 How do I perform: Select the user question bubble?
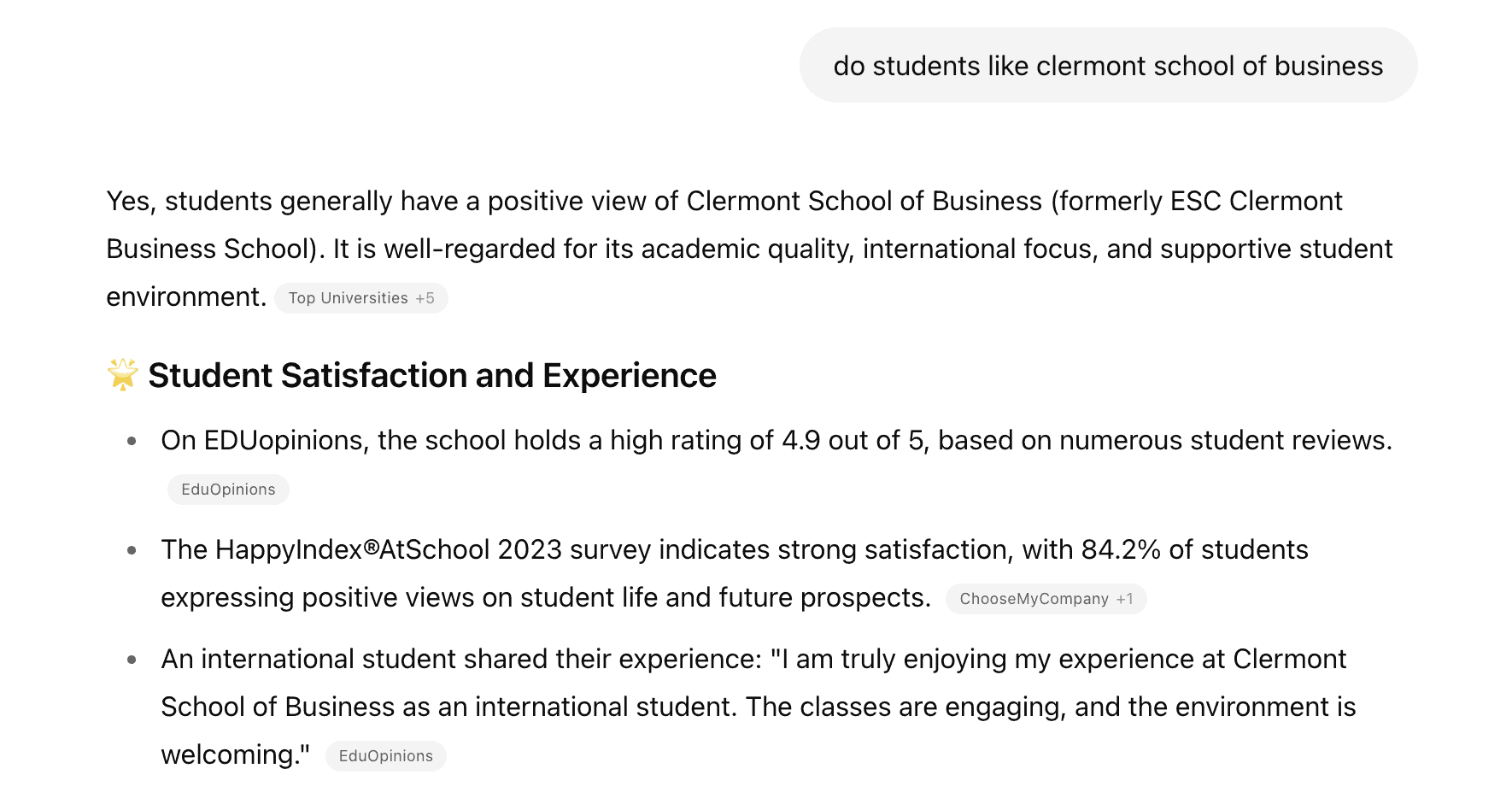tap(1108, 65)
